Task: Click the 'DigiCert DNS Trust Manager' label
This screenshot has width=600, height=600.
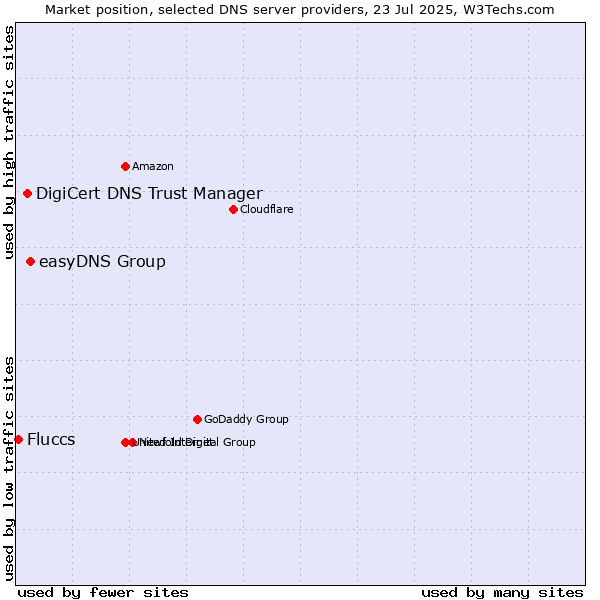Action: pyautogui.click(x=149, y=193)
